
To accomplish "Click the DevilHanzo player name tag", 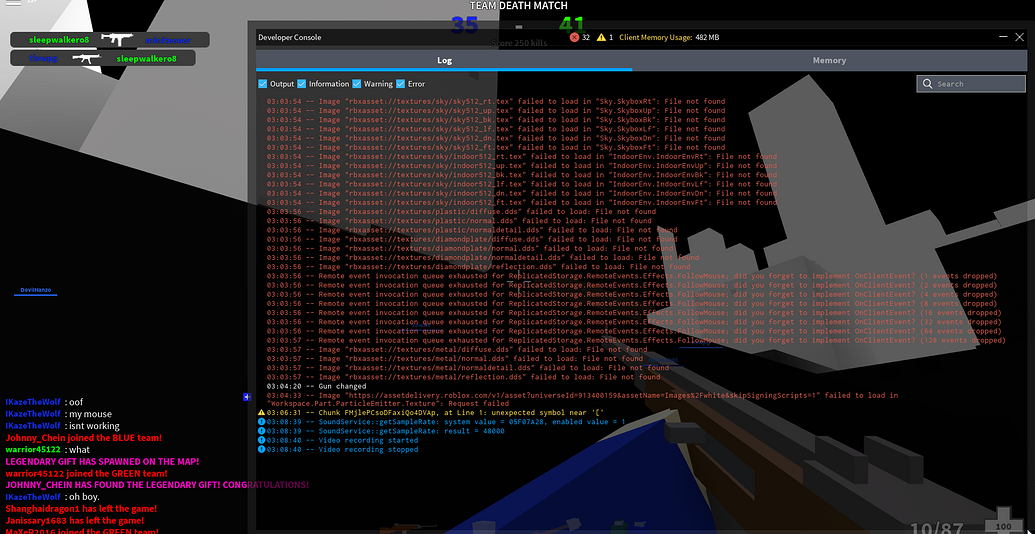I will tap(36, 290).
